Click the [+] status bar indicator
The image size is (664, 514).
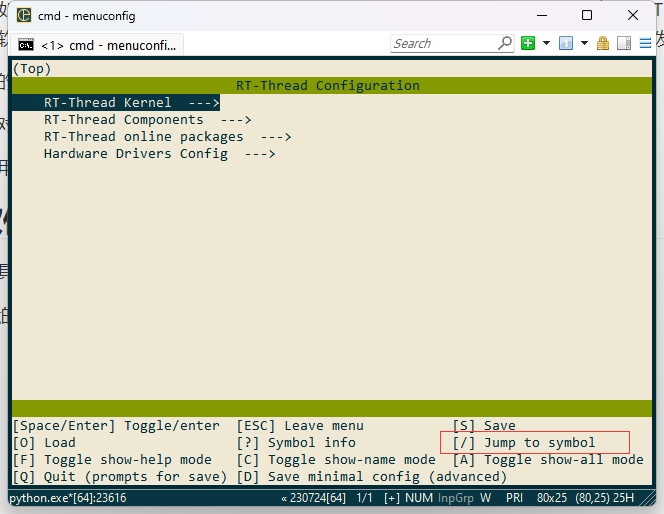point(392,497)
